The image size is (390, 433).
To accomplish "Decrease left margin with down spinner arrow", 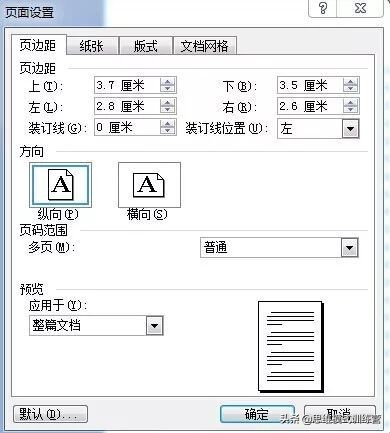I will [x=168, y=110].
